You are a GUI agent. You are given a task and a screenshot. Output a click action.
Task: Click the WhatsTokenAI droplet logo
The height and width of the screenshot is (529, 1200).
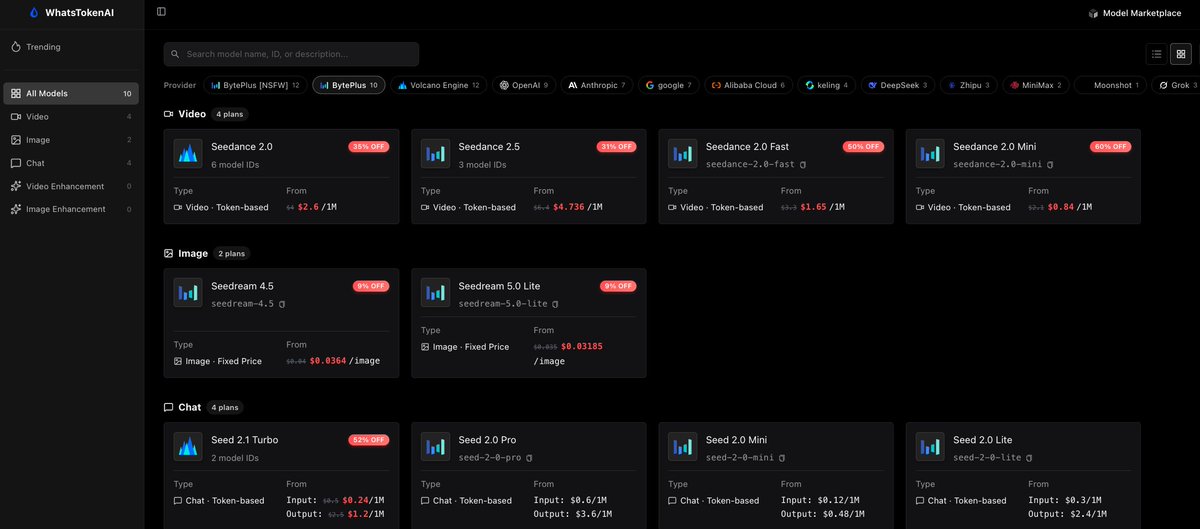point(36,12)
